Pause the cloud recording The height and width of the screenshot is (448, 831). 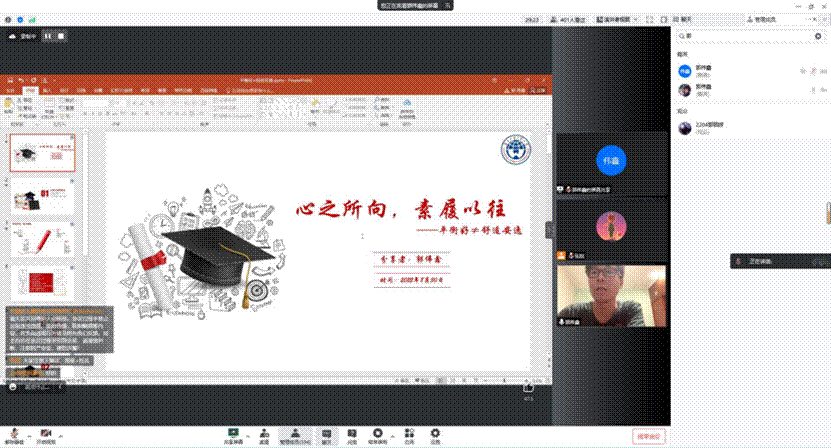click(47, 36)
